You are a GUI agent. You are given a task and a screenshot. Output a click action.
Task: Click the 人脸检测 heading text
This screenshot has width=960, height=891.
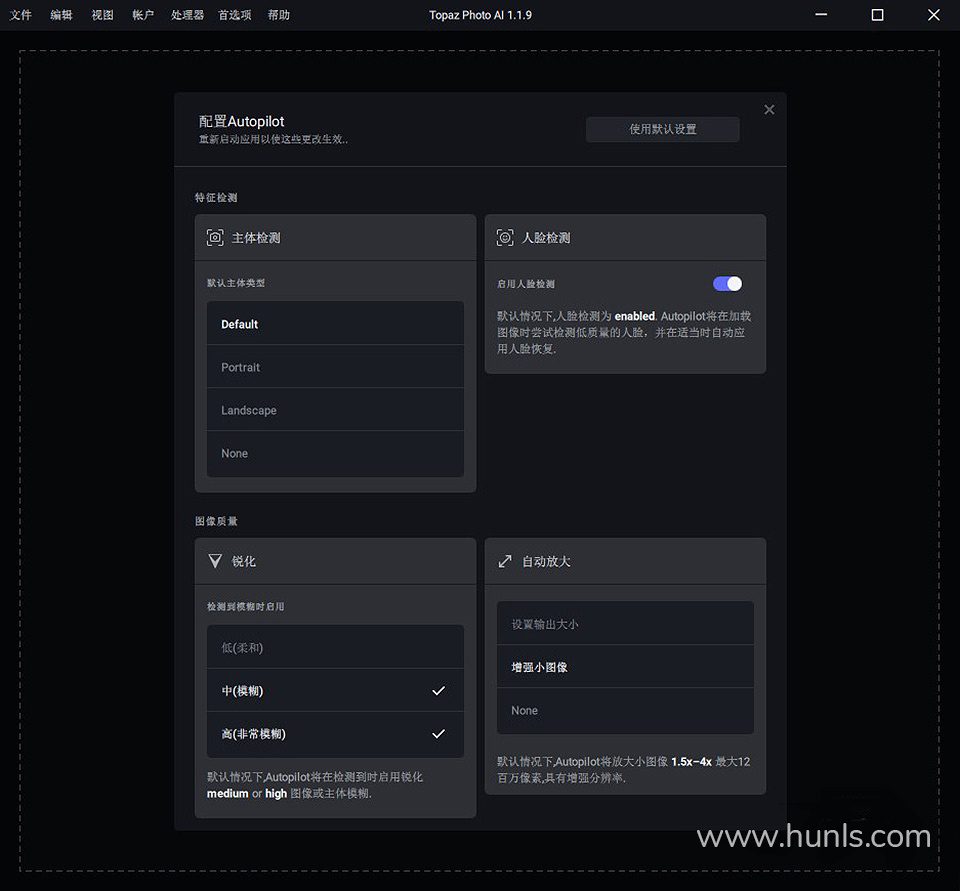[546, 238]
